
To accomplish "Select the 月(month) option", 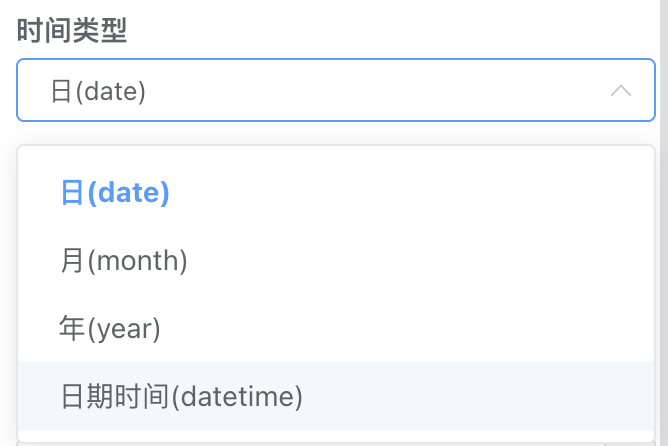I will tap(124, 261).
